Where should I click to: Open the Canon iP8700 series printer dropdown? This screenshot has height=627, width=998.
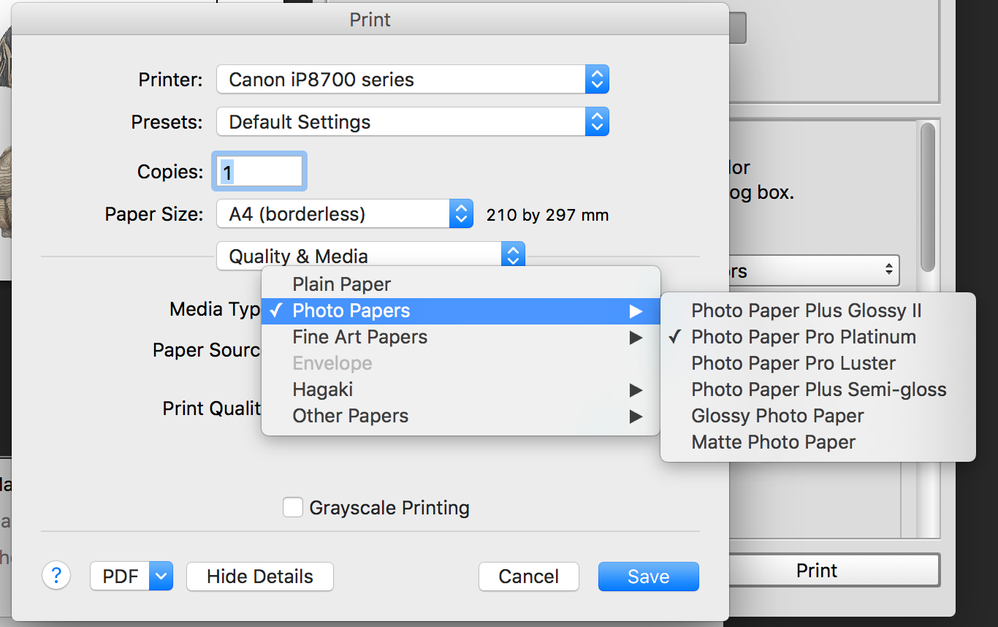tap(400, 78)
